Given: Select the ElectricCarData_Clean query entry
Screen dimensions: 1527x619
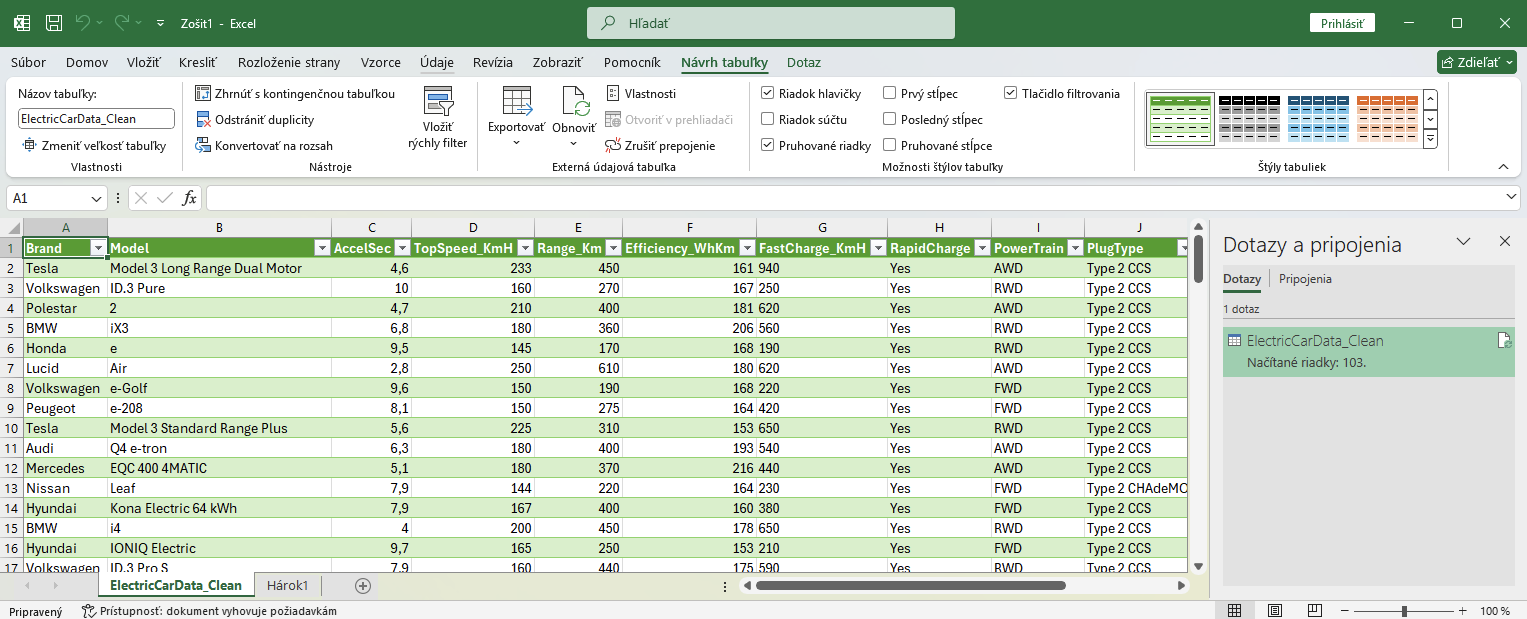Looking at the screenshot, I should (x=1368, y=351).
